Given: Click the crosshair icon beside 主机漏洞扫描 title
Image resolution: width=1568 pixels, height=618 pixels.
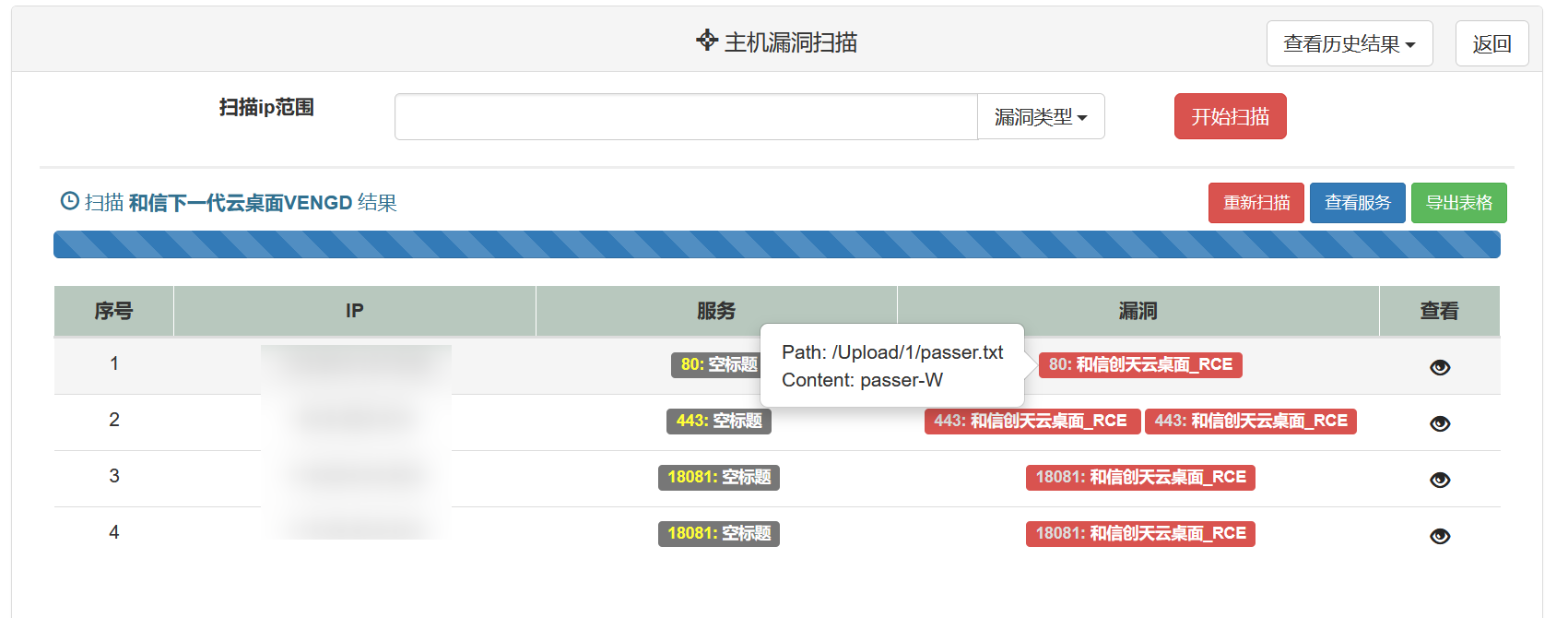Looking at the screenshot, I should tap(707, 40).
